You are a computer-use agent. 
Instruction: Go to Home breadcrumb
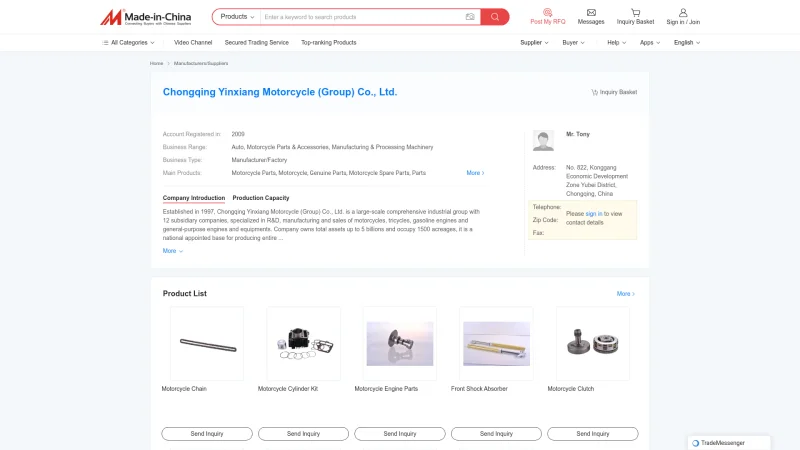[x=157, y=63]
